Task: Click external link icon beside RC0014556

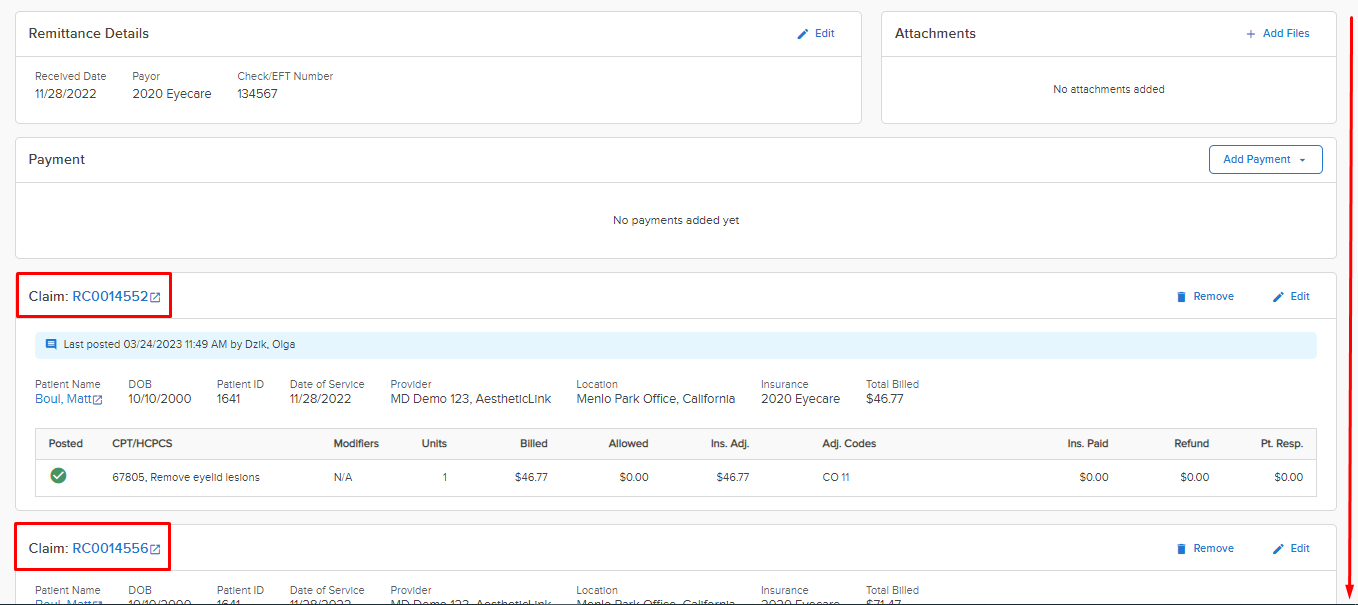Action: (155, 550)
